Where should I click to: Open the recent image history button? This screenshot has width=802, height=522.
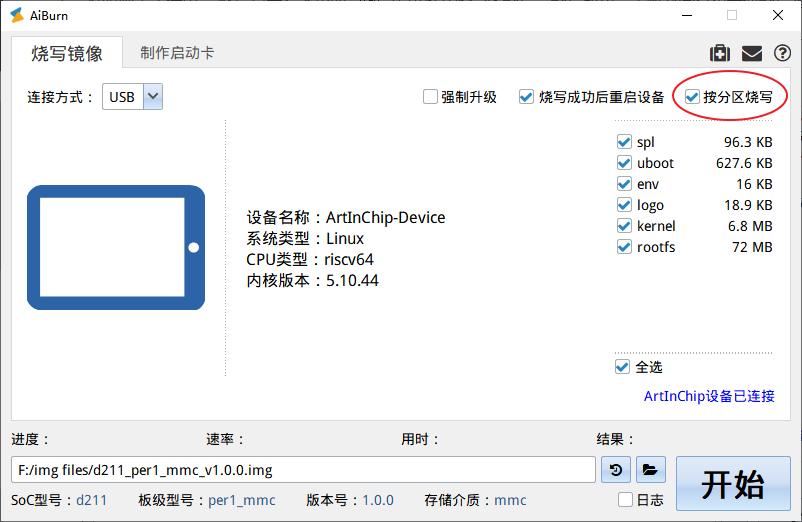615,469
